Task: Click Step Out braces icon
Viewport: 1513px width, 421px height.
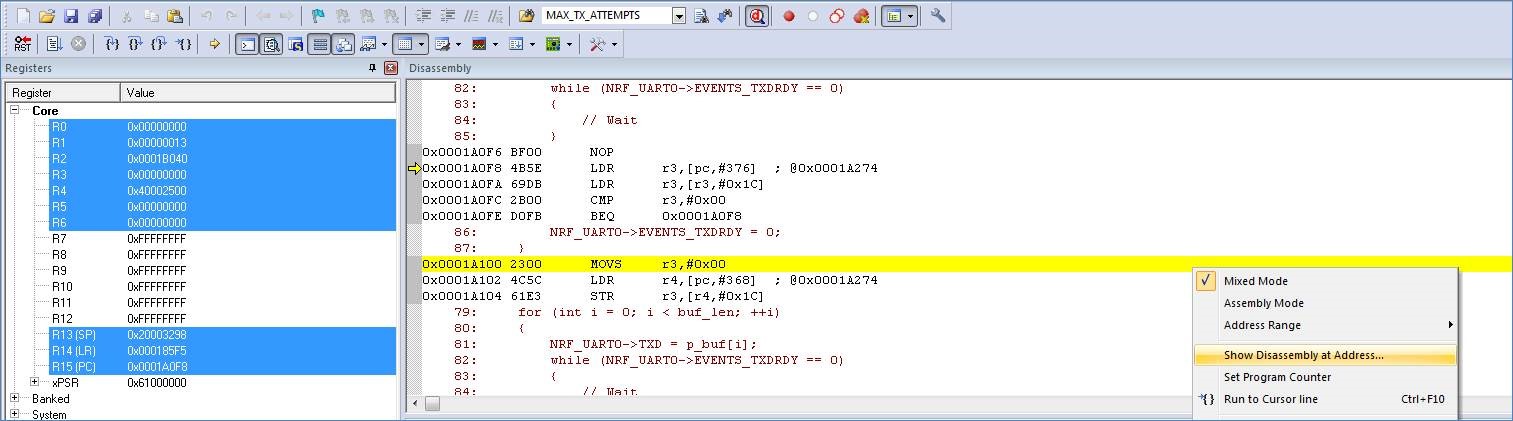Action: tap(160, 44)
